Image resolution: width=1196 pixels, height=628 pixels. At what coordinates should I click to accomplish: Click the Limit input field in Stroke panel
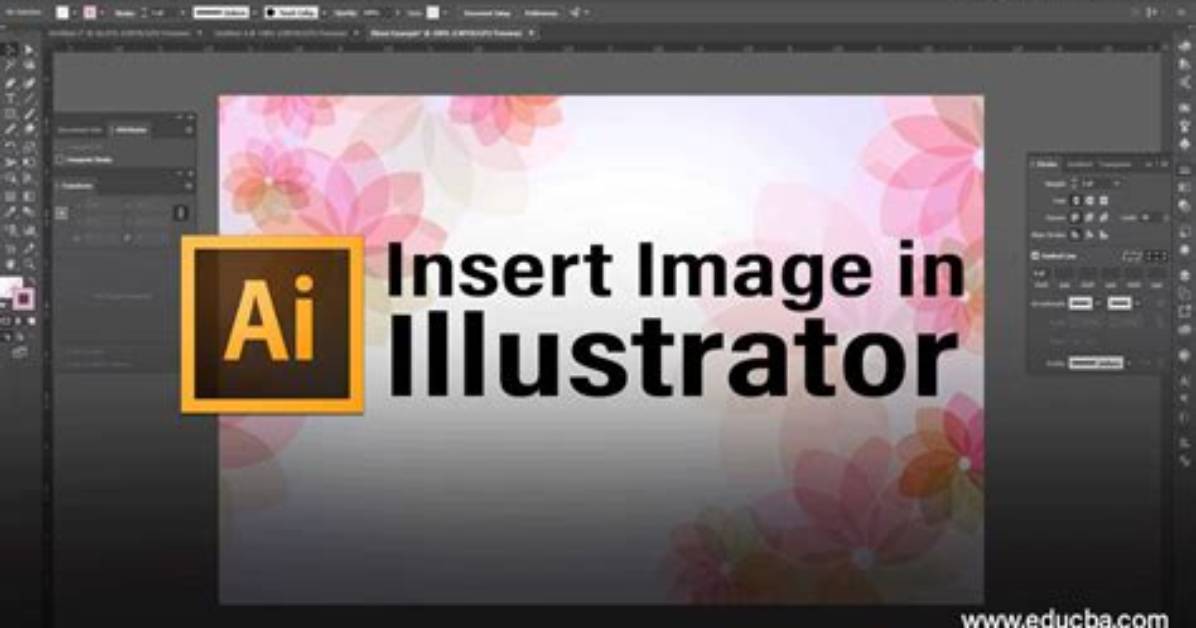coord(1151,217)
